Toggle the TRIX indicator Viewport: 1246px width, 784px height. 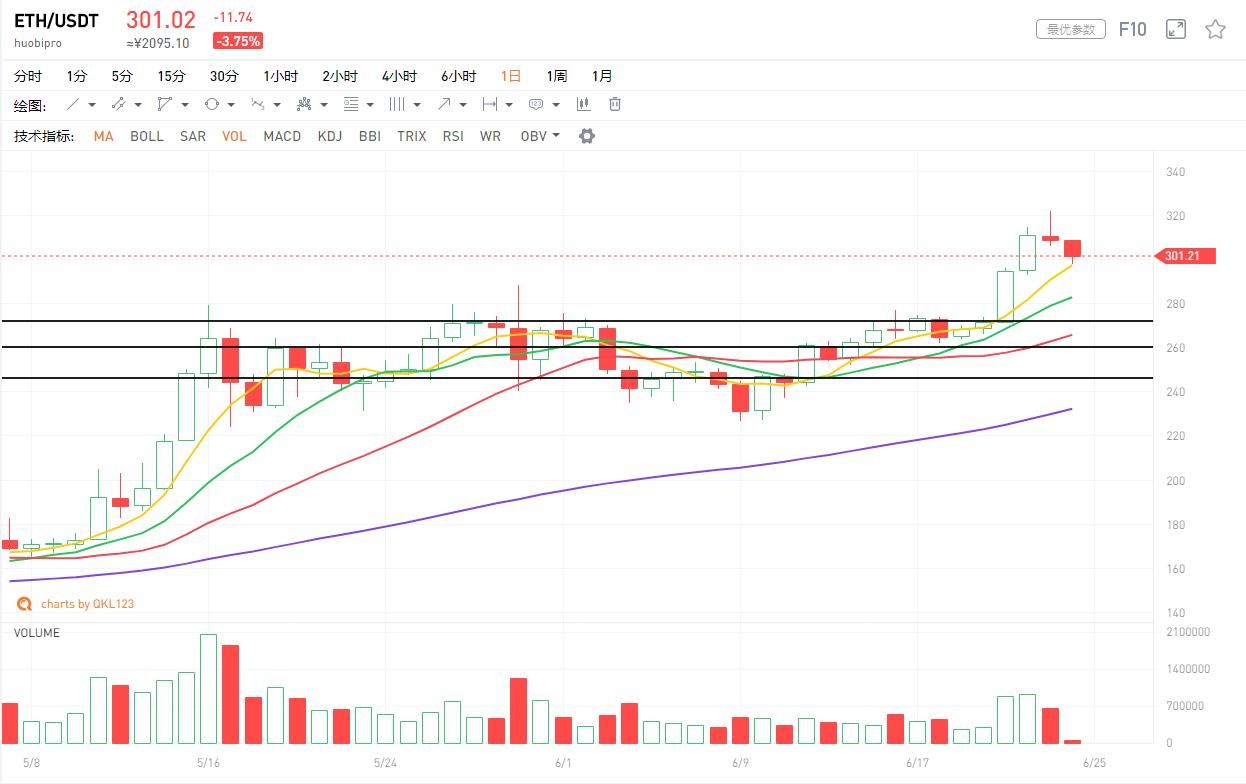(412, 136)
